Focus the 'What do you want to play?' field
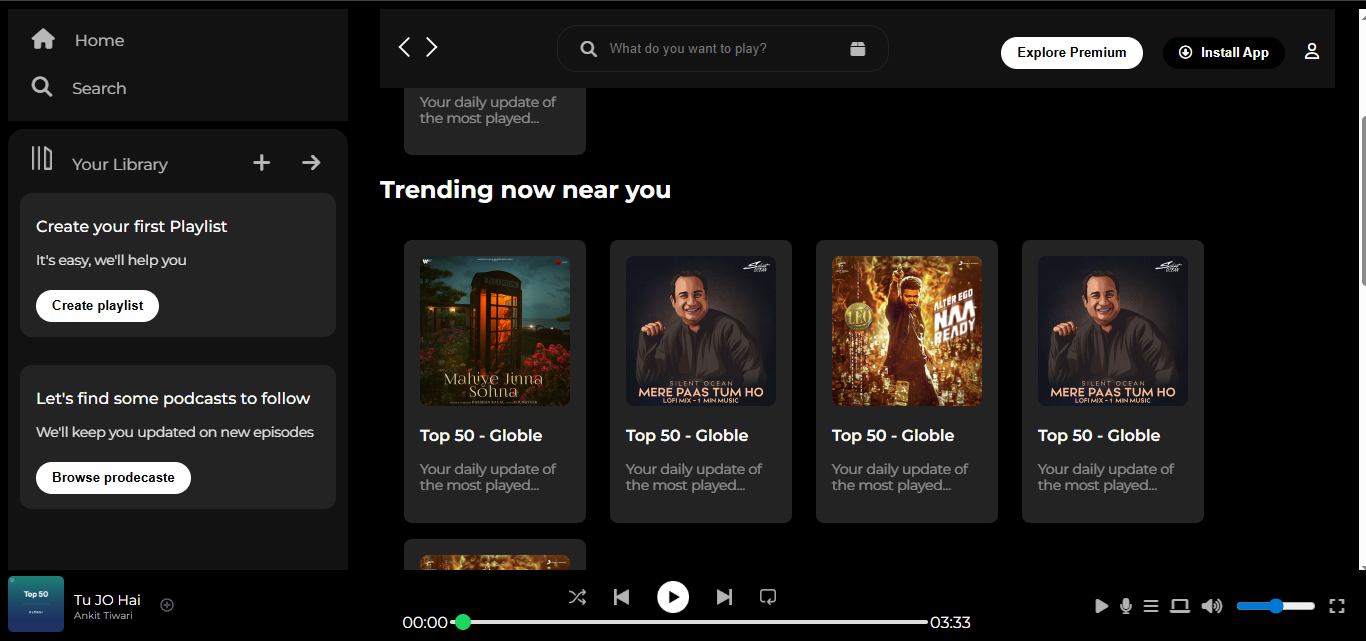This screenshot has width=1366, height=641. point(723,48)
